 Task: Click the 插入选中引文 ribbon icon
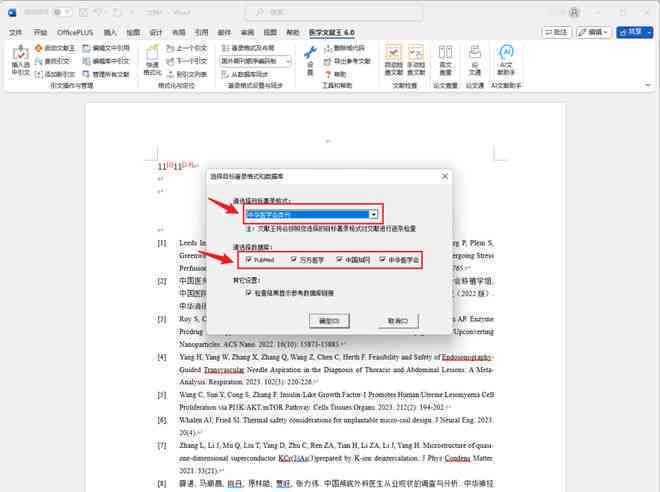pos(20,61)
